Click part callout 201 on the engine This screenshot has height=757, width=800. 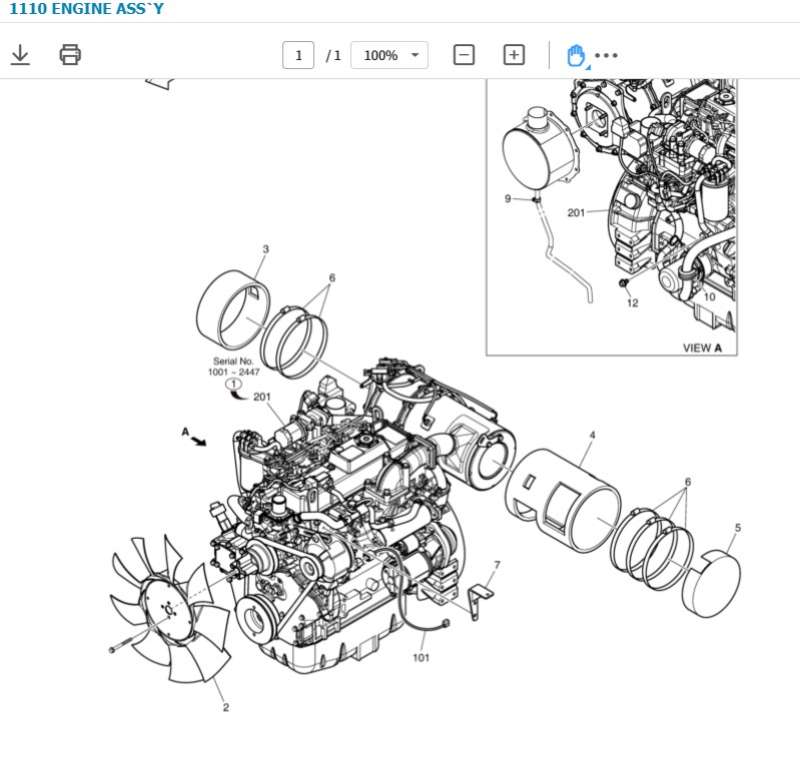pyautogui.click(x=263, y=396)
